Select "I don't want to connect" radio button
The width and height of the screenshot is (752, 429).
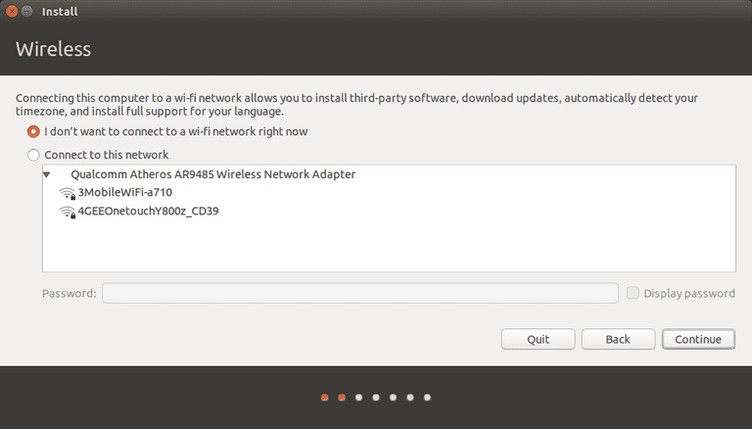pyautogui.click(x=33, y=131)
